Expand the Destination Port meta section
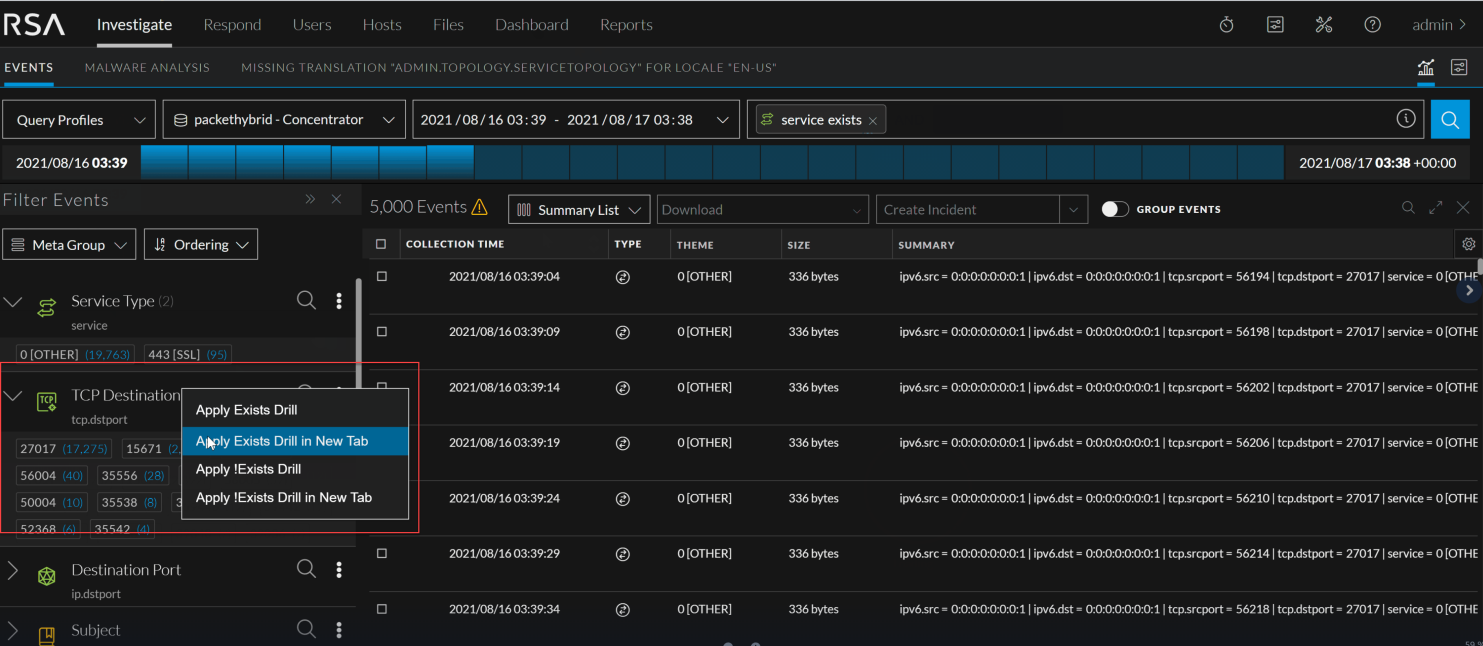Image resolution: width=1483 pixels, height=646 pixels. [x=13, y=570]
